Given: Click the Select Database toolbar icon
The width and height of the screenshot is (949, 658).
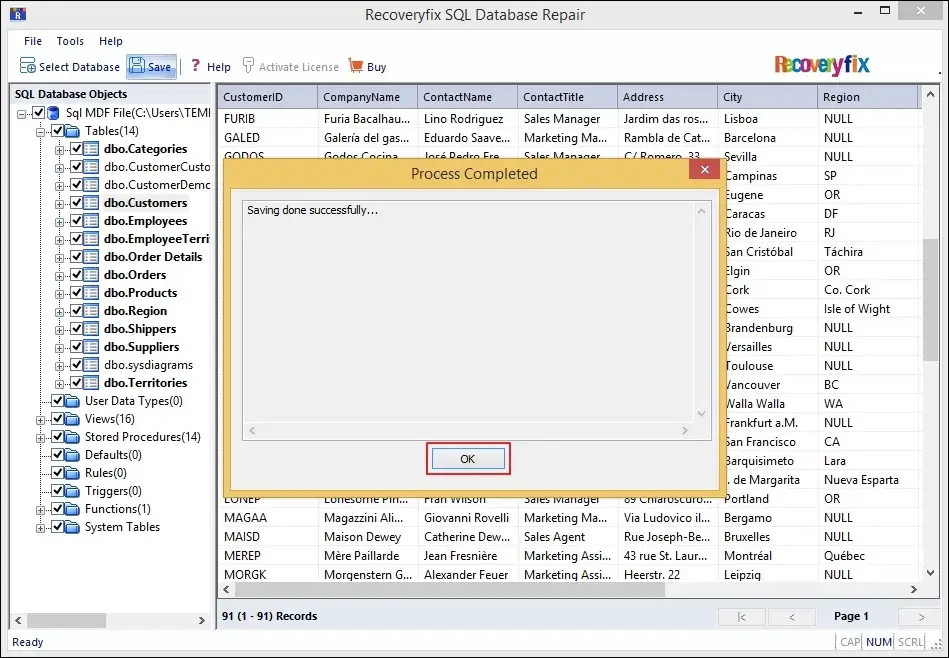Looking at the screenshot, I should tap(28, 66).
